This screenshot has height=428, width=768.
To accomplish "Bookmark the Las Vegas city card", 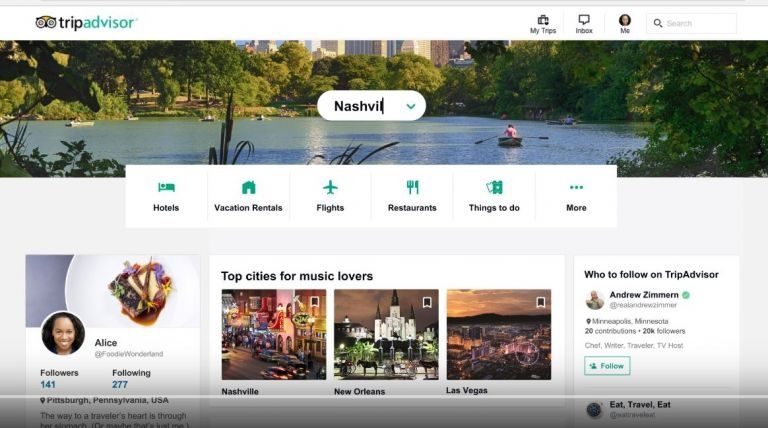I will [540, 302].
